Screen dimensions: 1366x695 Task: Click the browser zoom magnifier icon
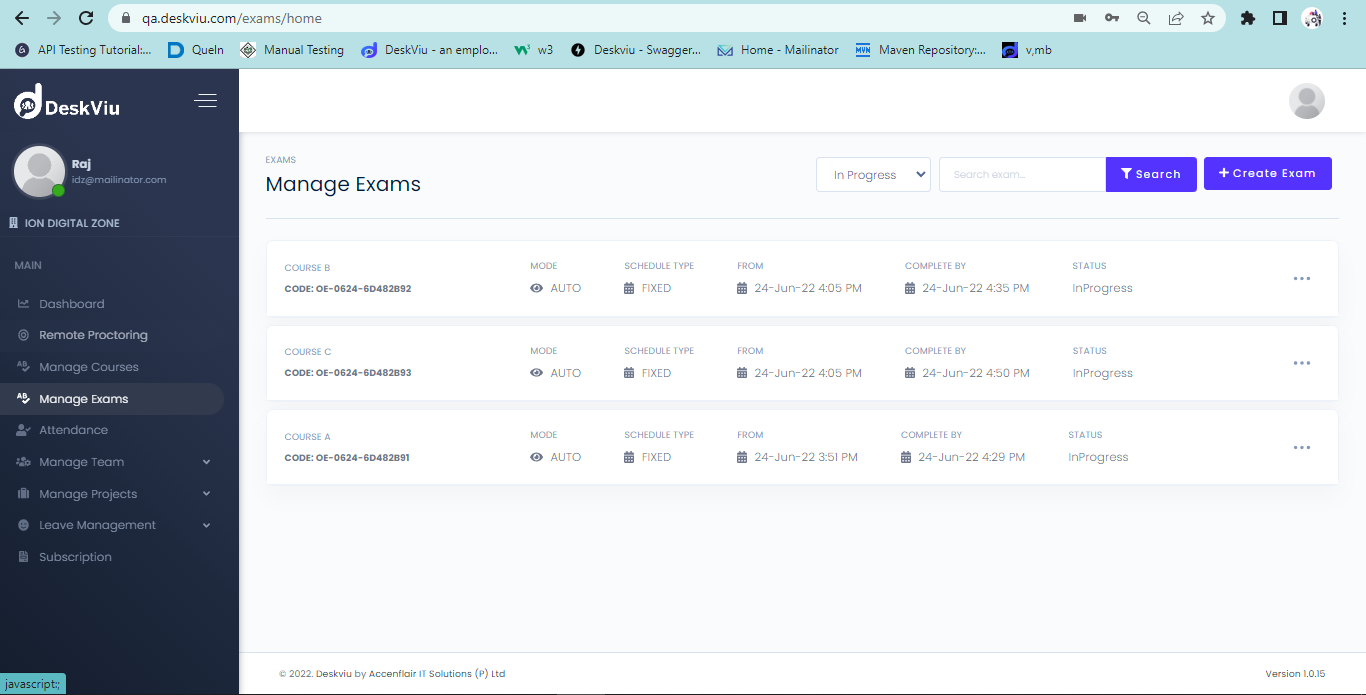1144,18
